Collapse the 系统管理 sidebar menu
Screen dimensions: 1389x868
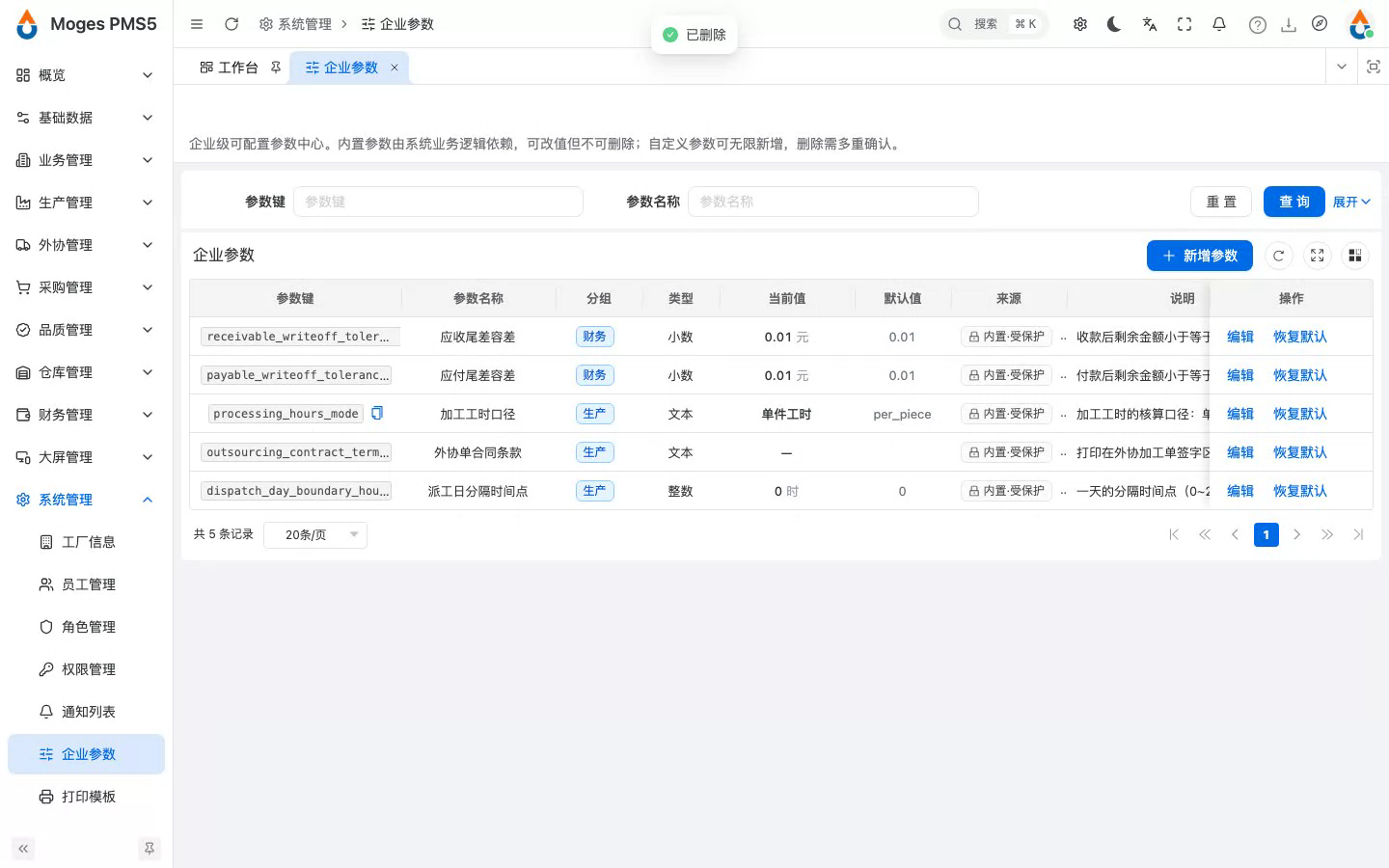coord(86,500)
